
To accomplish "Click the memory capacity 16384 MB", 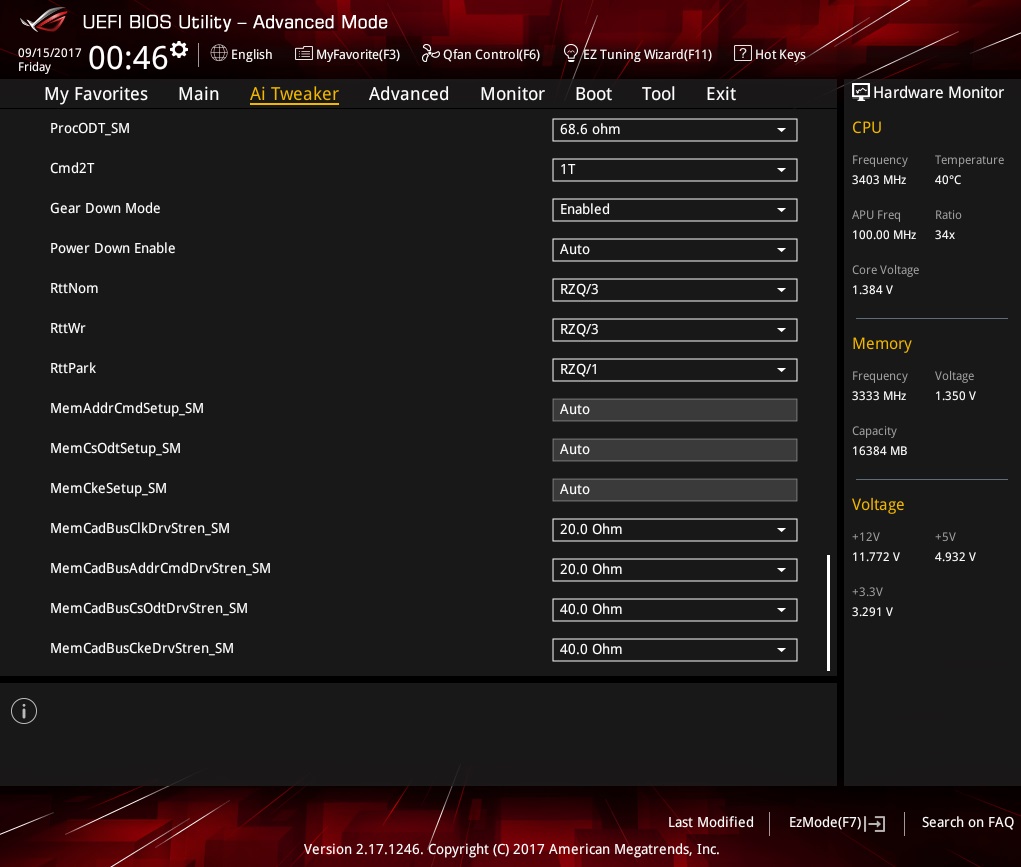I will pyautogui.click(x=879, y=451).
